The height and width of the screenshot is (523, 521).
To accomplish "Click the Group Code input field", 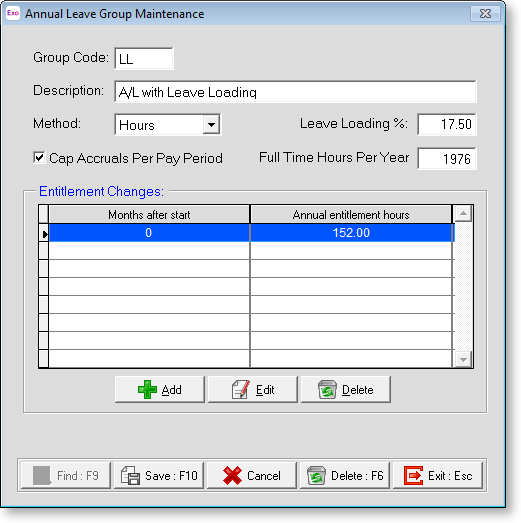I will coord(144,59).
